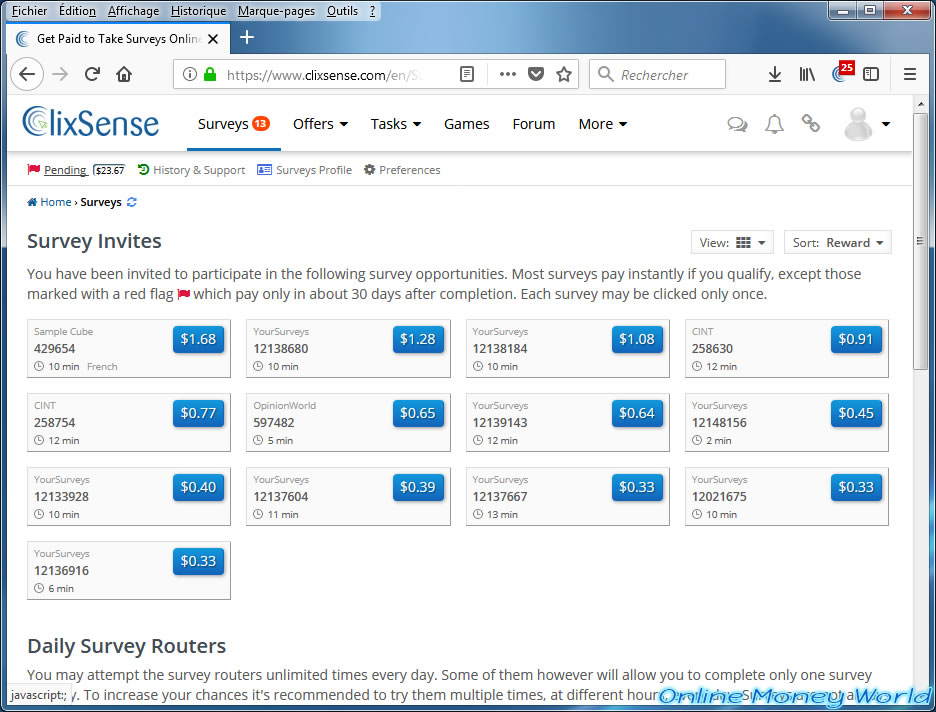Toggle Reader View in the address bar

pyautogui.click(x=467, y=74)
